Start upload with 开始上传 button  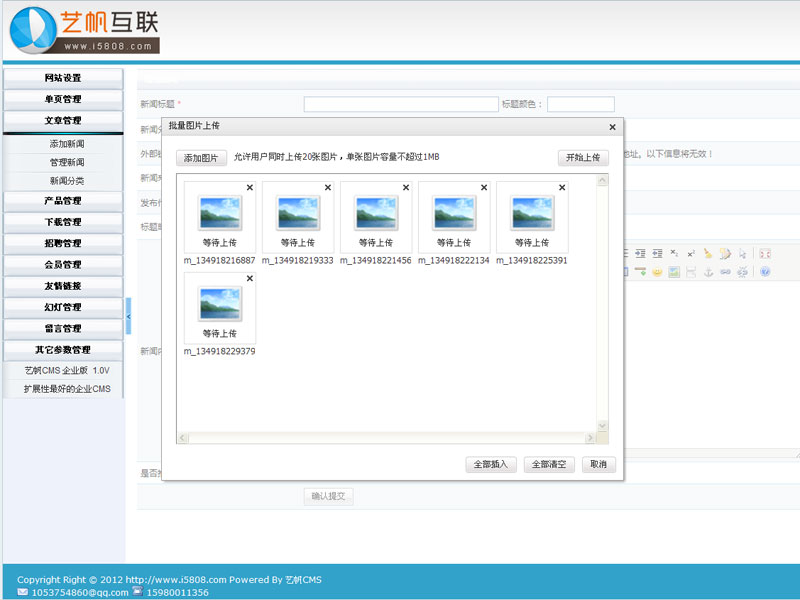tap(583, 158)
